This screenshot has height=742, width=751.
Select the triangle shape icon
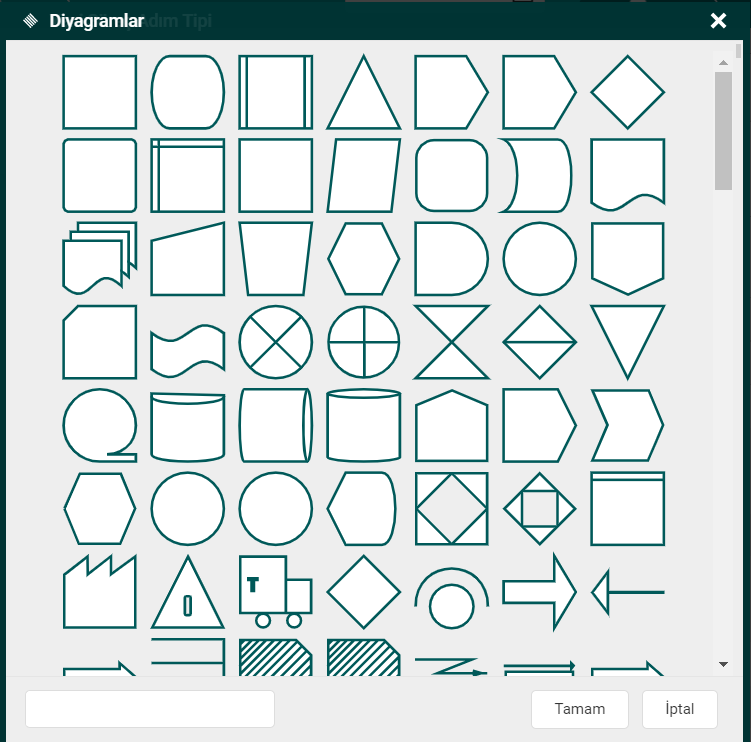tap(363, 93)
